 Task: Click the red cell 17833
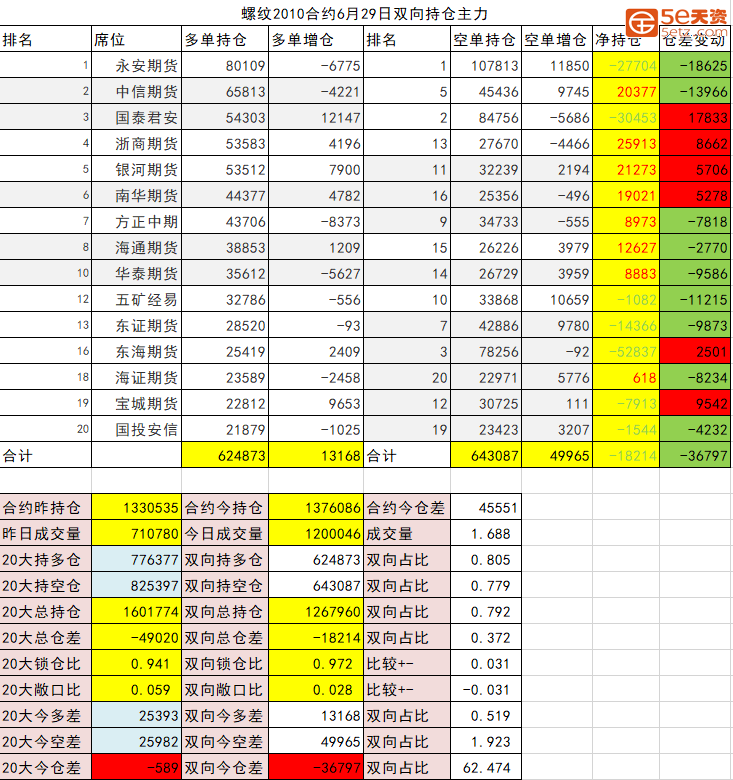point(695,117)
